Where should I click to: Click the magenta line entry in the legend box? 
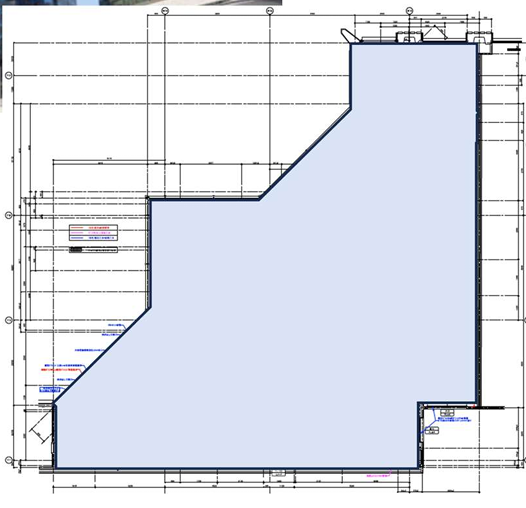(x=93, y=233)
